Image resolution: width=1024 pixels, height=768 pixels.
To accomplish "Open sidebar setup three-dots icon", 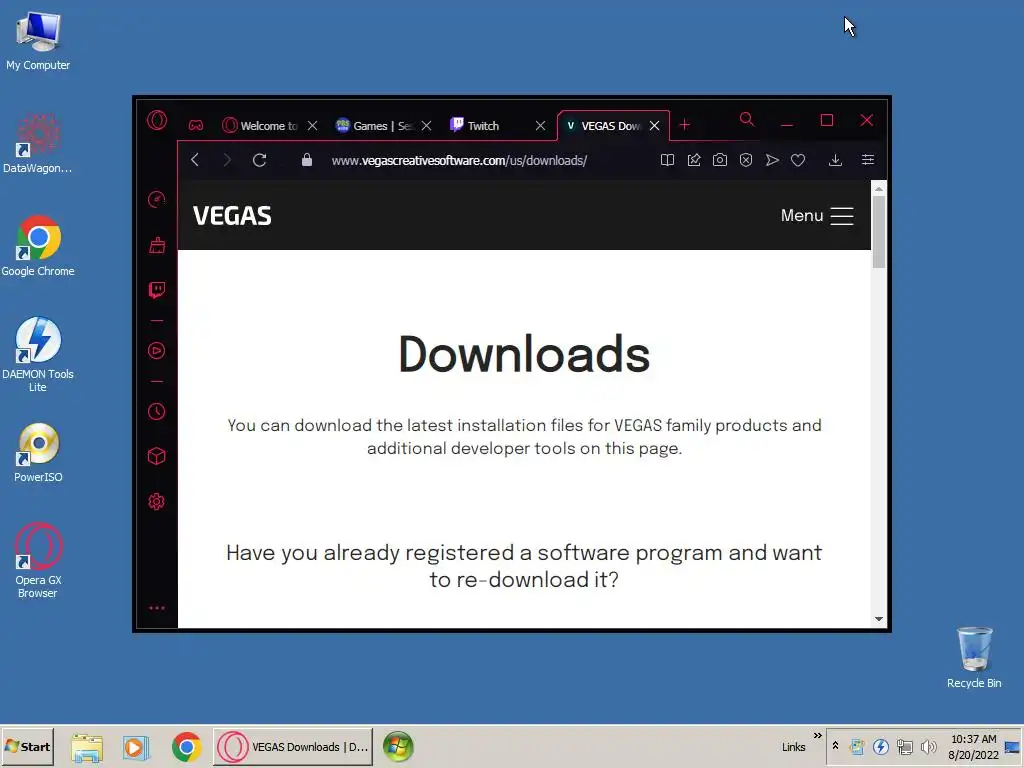I will 157,608.
